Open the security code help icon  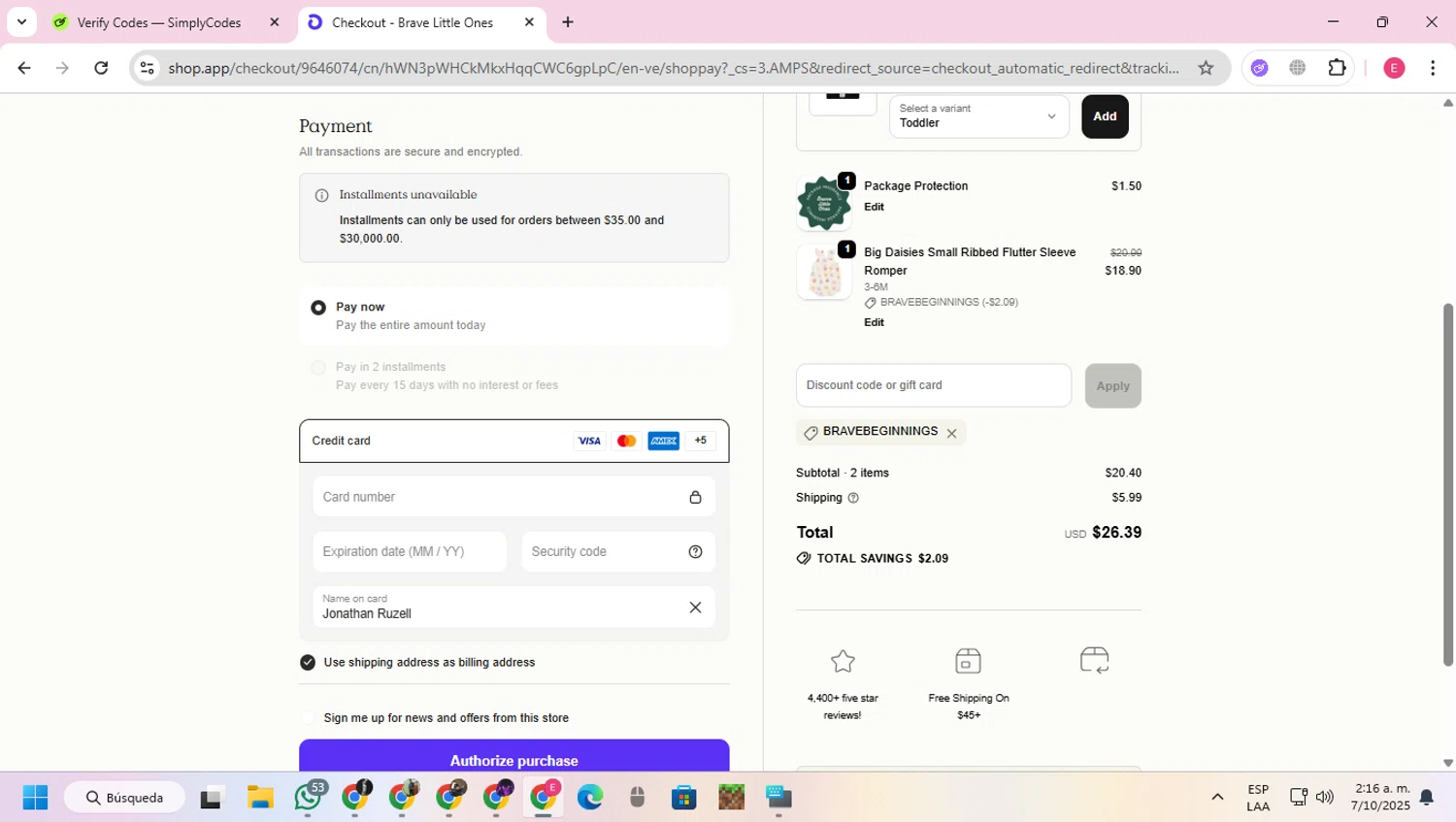(x=695, y=551)
